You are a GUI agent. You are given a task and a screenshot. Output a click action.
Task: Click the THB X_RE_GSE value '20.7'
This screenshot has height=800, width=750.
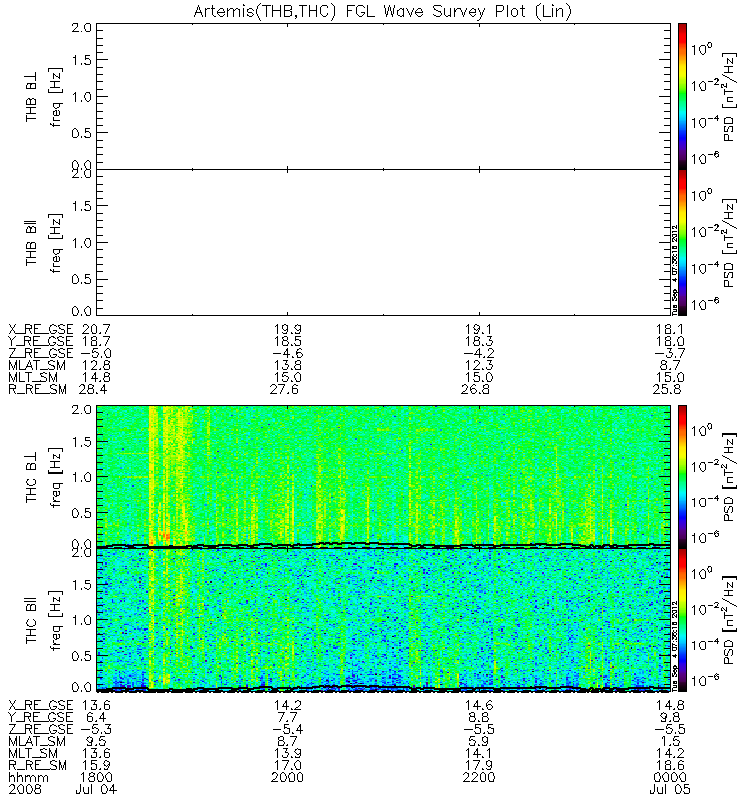click(96, 330)
